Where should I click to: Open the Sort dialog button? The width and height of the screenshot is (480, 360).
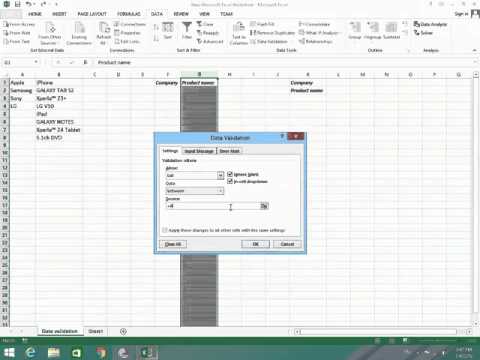[168, 31]
